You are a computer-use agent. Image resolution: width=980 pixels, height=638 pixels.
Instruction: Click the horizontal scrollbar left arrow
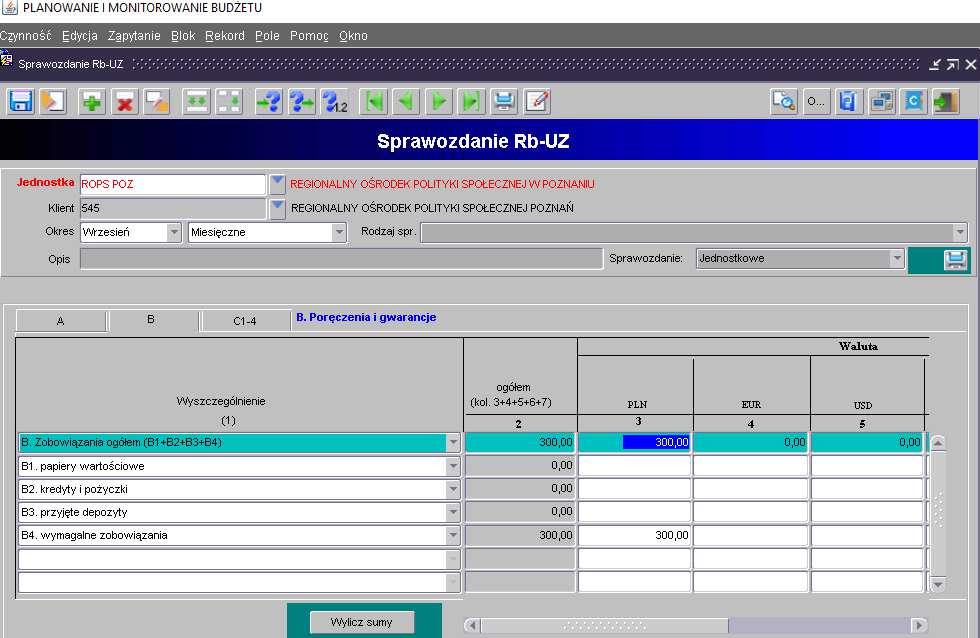472,625
